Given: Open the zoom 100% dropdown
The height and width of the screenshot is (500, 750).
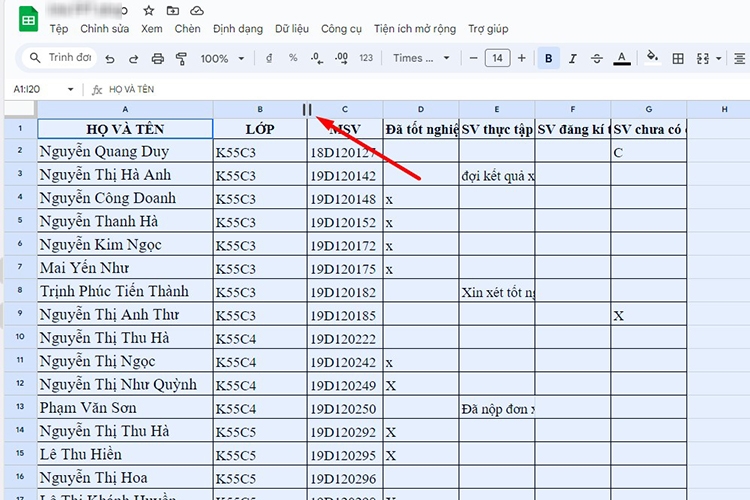Looking at the screenshot, I should (x=222, y=58).
